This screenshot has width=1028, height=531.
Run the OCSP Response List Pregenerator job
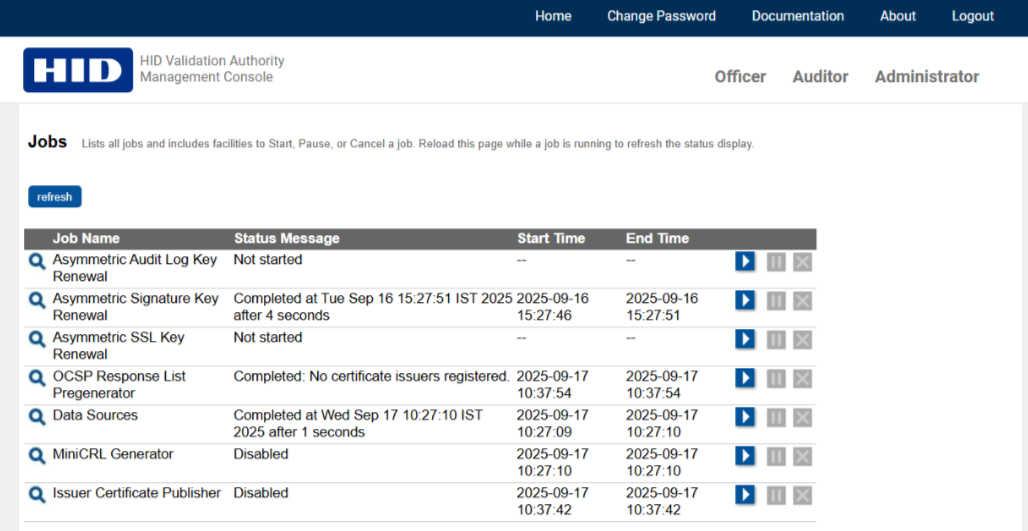(745, 378)
